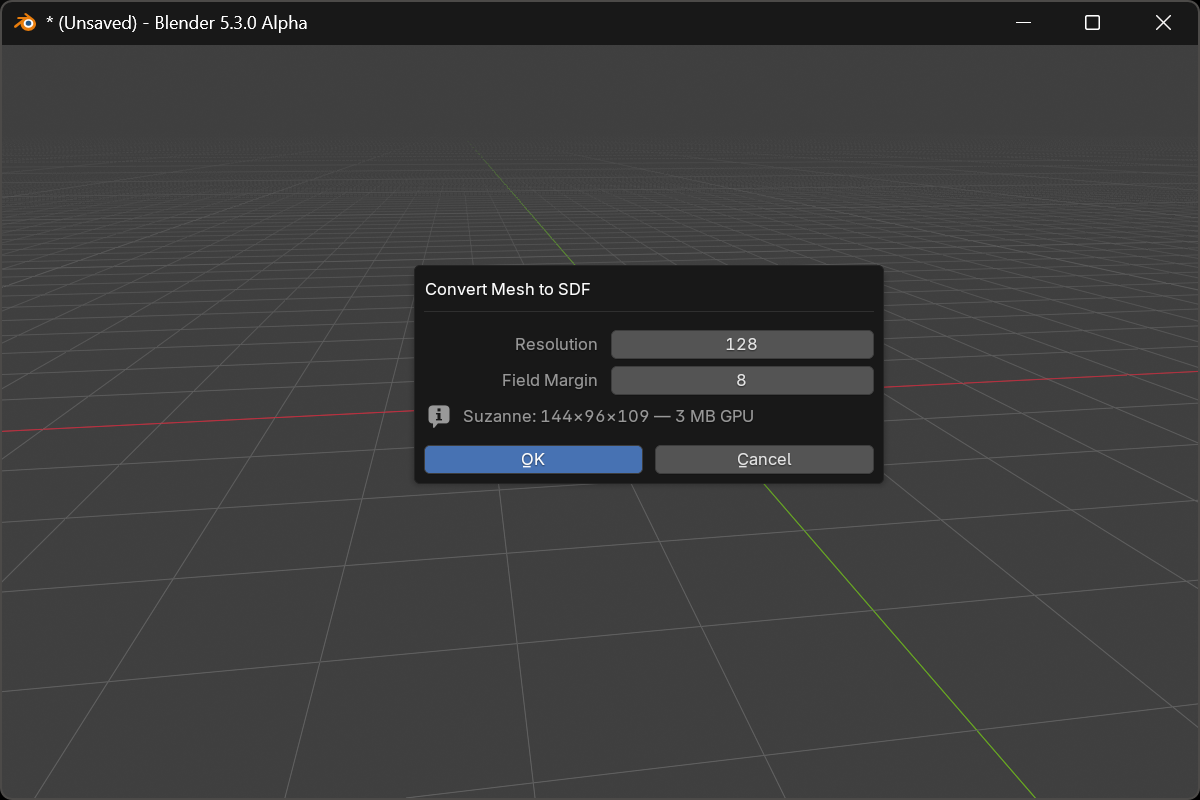Cancel the Convert Mesh to SDF dialog
Screen dimensions: 1200x800
764,459
